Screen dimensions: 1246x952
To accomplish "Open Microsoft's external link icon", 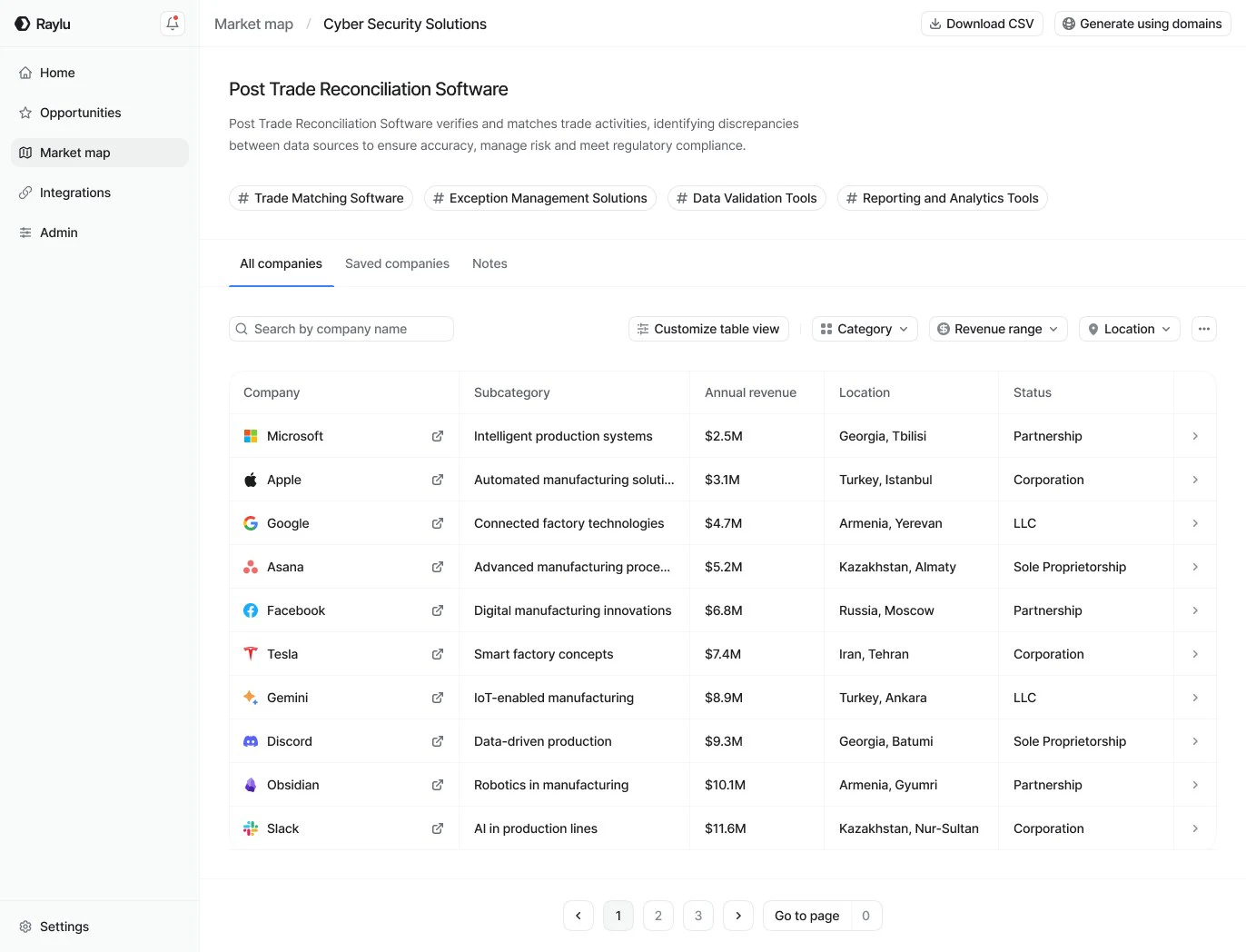I will coord(438,436).
